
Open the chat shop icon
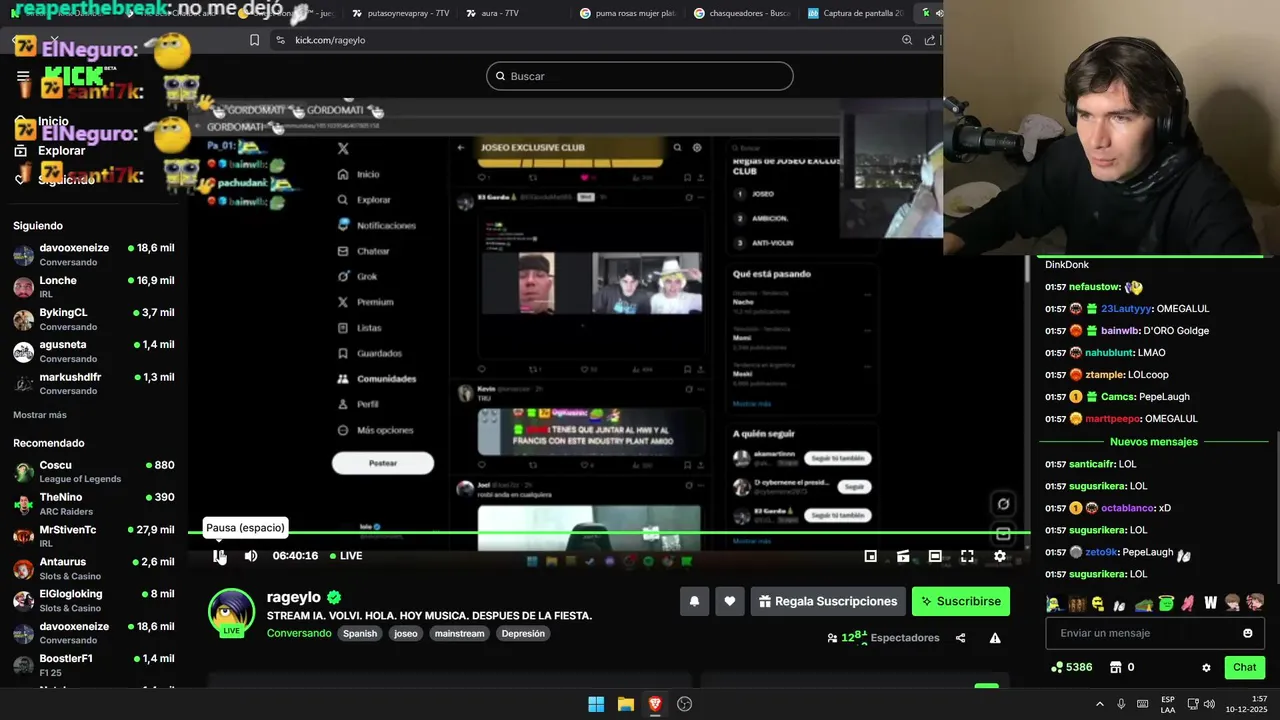pos(1117,667)
